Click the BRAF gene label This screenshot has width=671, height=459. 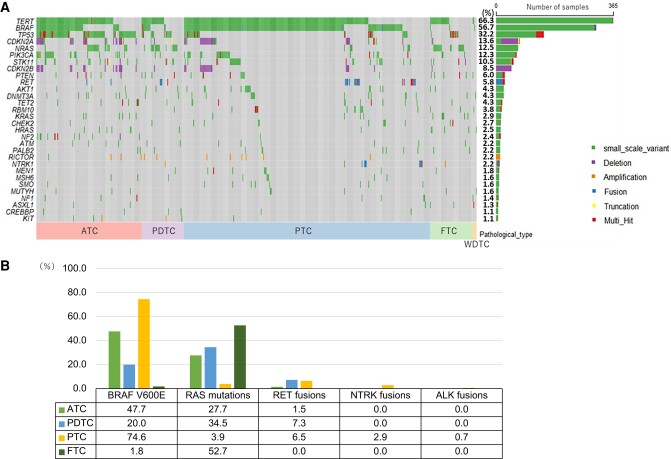(25, 28)
